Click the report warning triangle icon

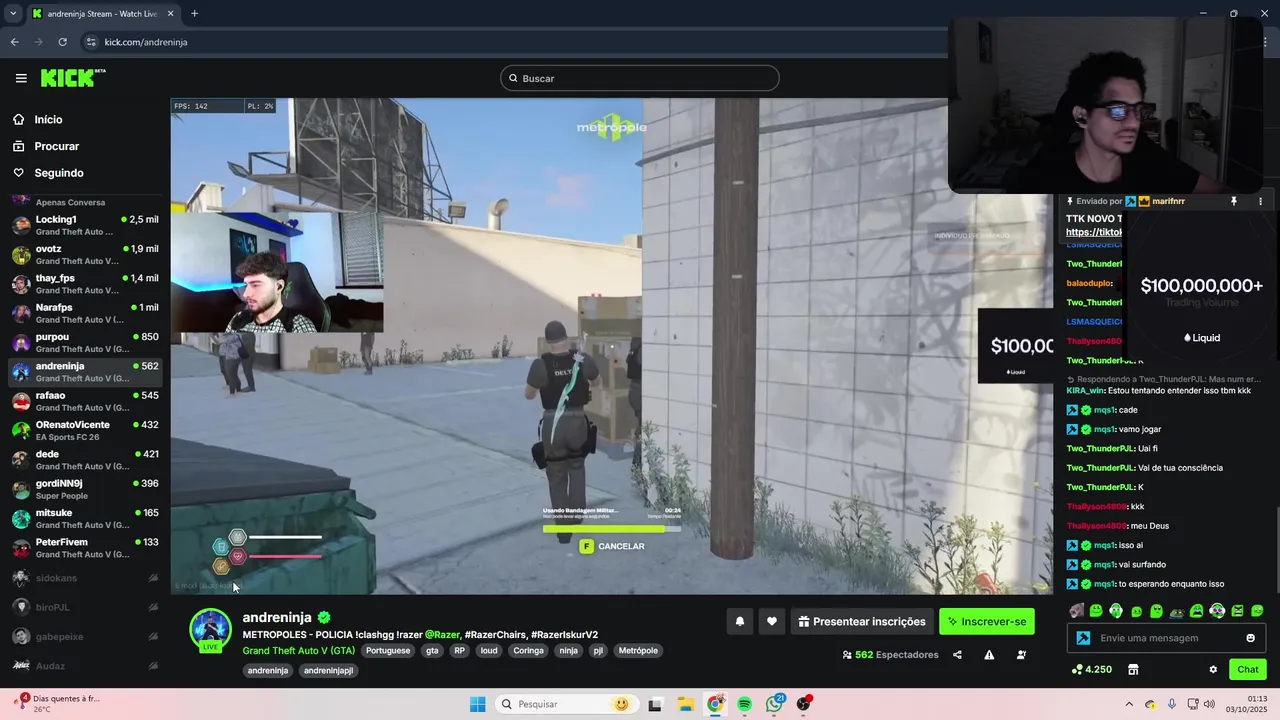pyautogui.click(x=989, y=655)
